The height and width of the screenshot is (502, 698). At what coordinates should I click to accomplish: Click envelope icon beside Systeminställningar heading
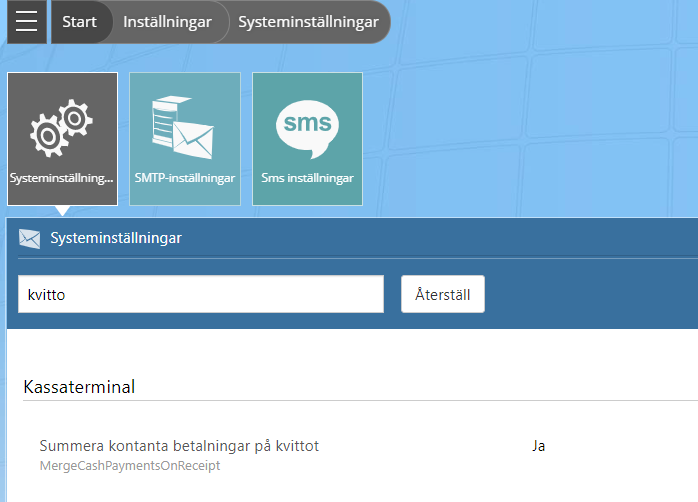[x=30, y=239]
